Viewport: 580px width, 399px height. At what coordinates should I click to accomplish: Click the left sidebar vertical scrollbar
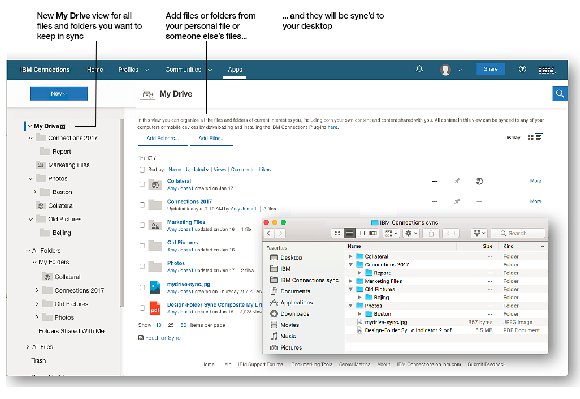121,213
